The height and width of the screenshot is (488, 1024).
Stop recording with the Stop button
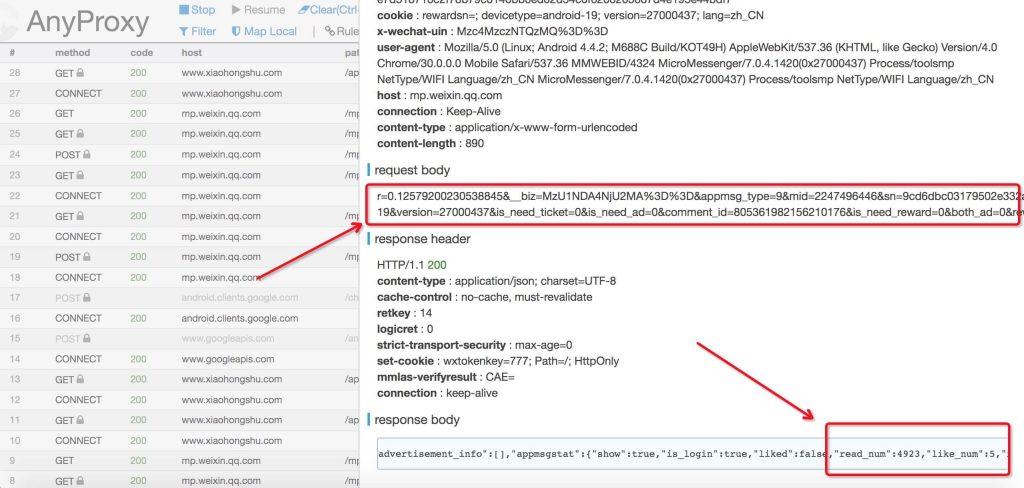(197, 10)
